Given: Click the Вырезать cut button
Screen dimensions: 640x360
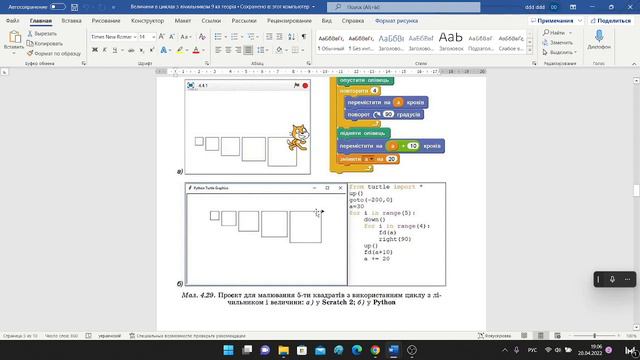Looking at the screenshot, I should (x=42, y=33).
